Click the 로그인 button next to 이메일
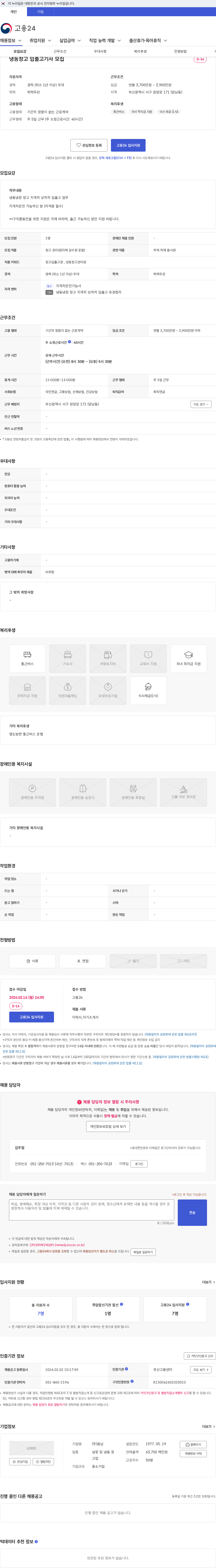 pyautogui.click(x=139, y=1164)
